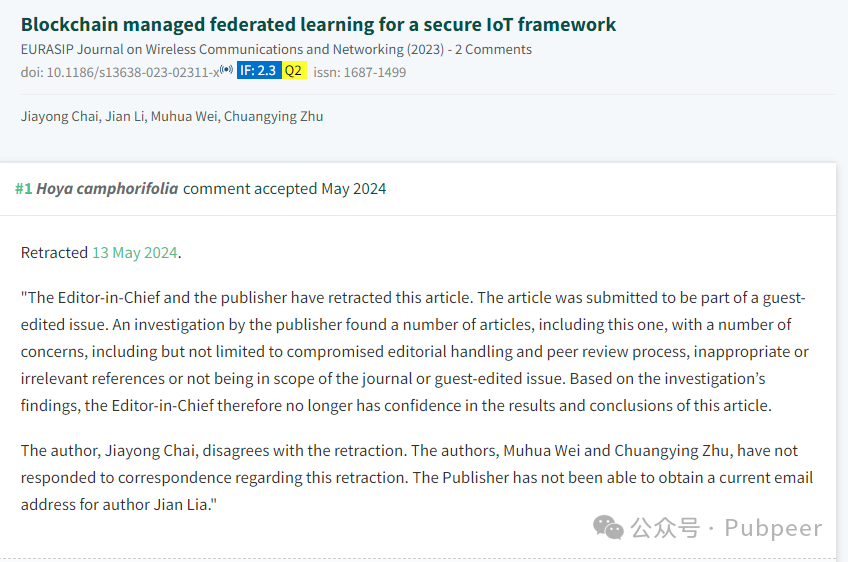This screenshot has width=848, height=562.
Task: Click the retraction notice paragraph about the Editor-in-Chief
Action: [415, 352]
